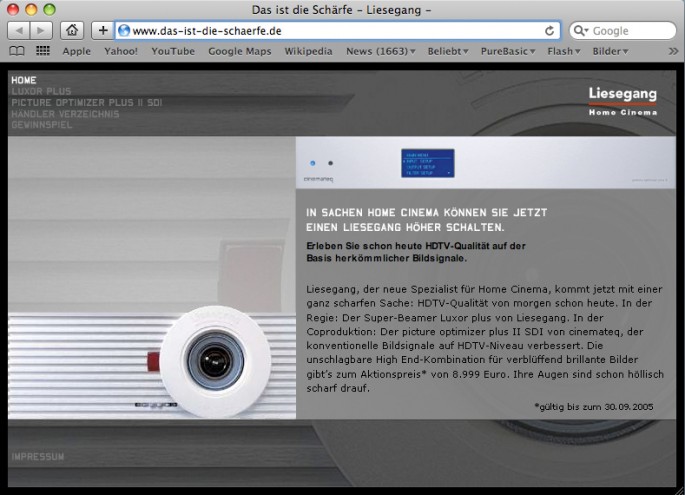Reload the page with the circular arrow
Screen dimensions: 685x495
tap(550, 31)
